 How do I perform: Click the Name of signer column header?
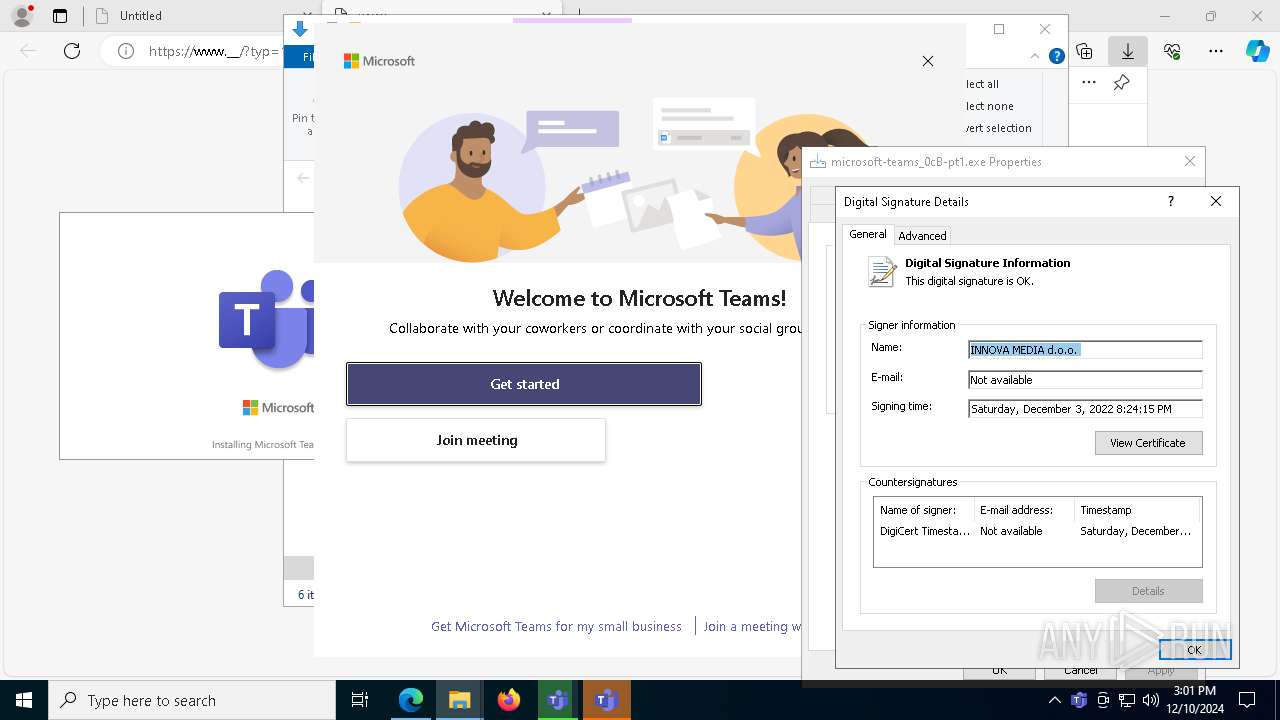(923, 510)
